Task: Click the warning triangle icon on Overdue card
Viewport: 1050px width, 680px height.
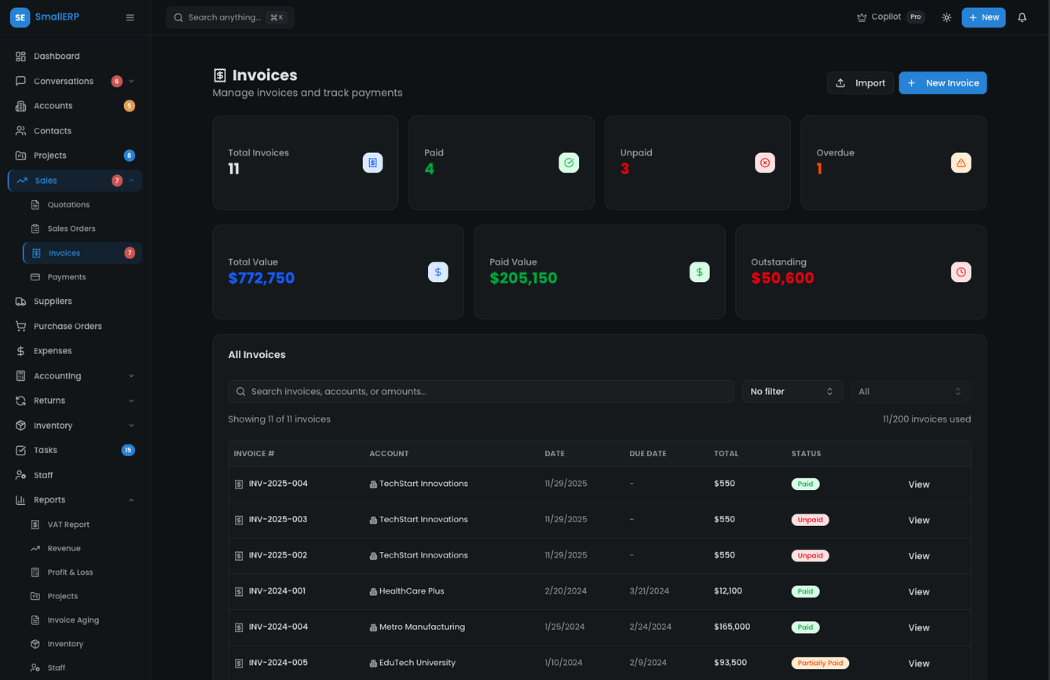Action: point(961,162)
